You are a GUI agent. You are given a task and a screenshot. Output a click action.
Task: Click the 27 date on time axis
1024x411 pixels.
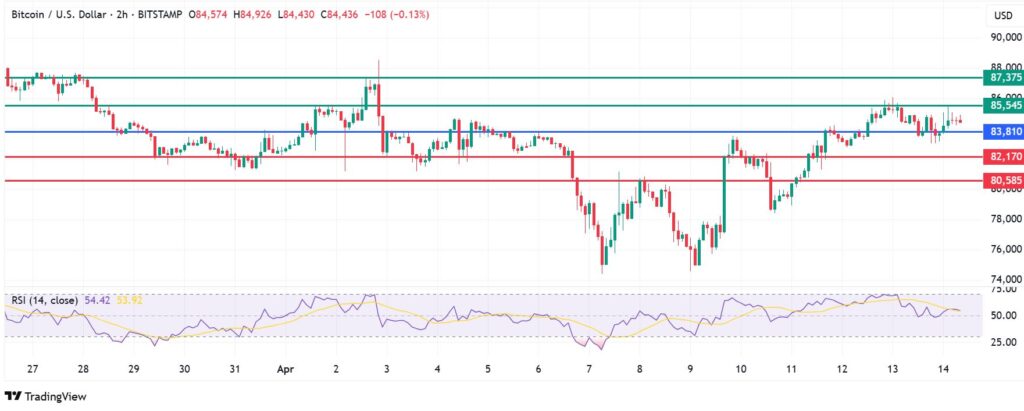click(x=33, y=369)
